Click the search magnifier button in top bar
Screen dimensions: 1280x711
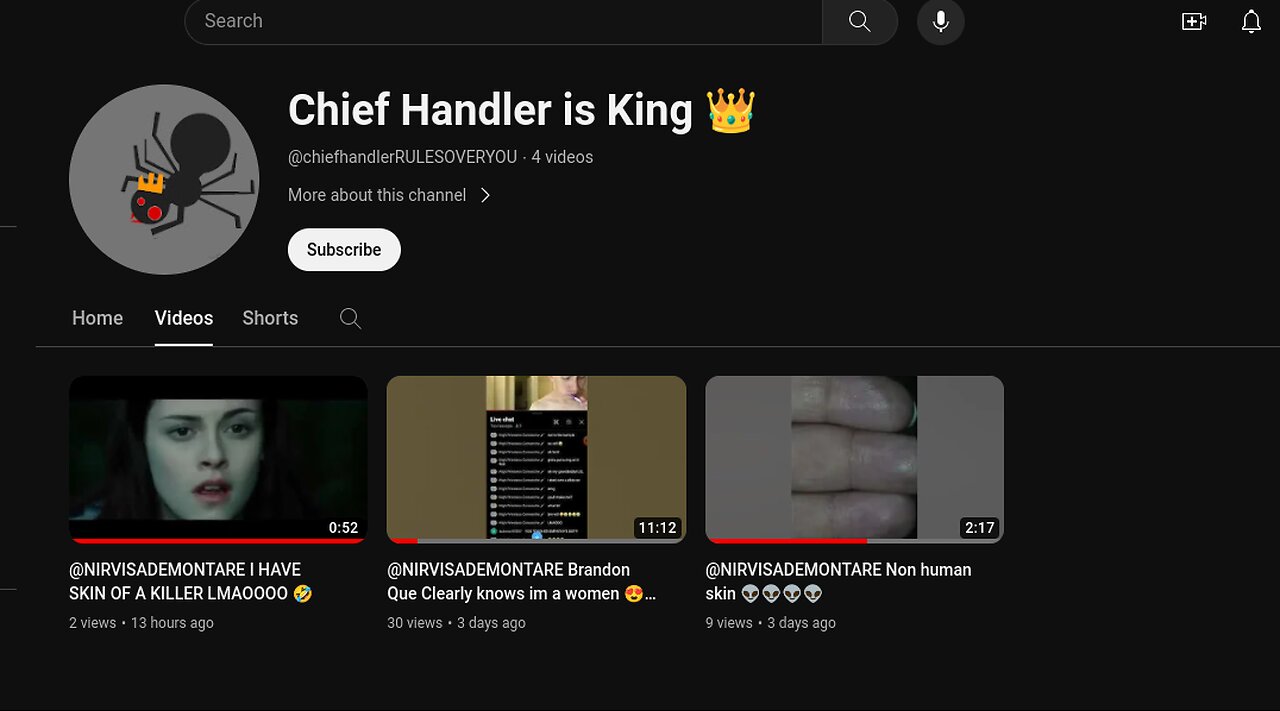(x=859, y=21)
